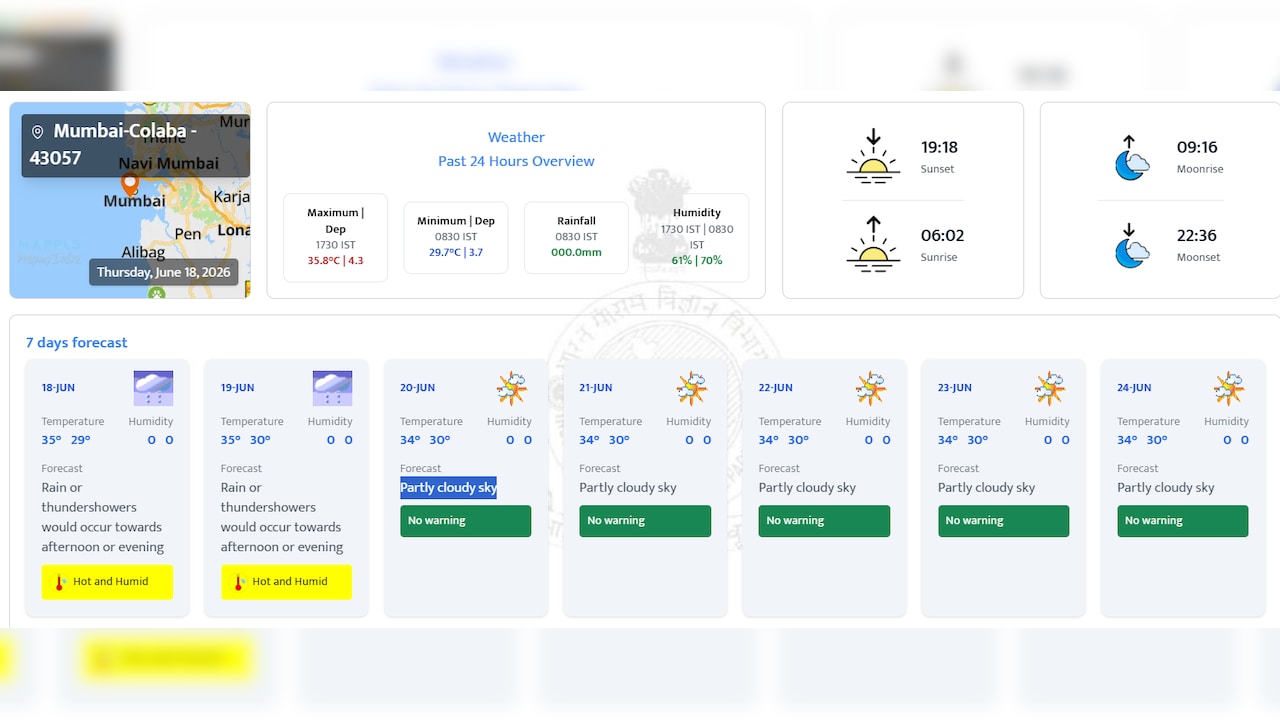Click the rain cloud icon on the 19-JUN card
The height and width of the screenshot is (720, 1280).
click(x=332, y=388)
